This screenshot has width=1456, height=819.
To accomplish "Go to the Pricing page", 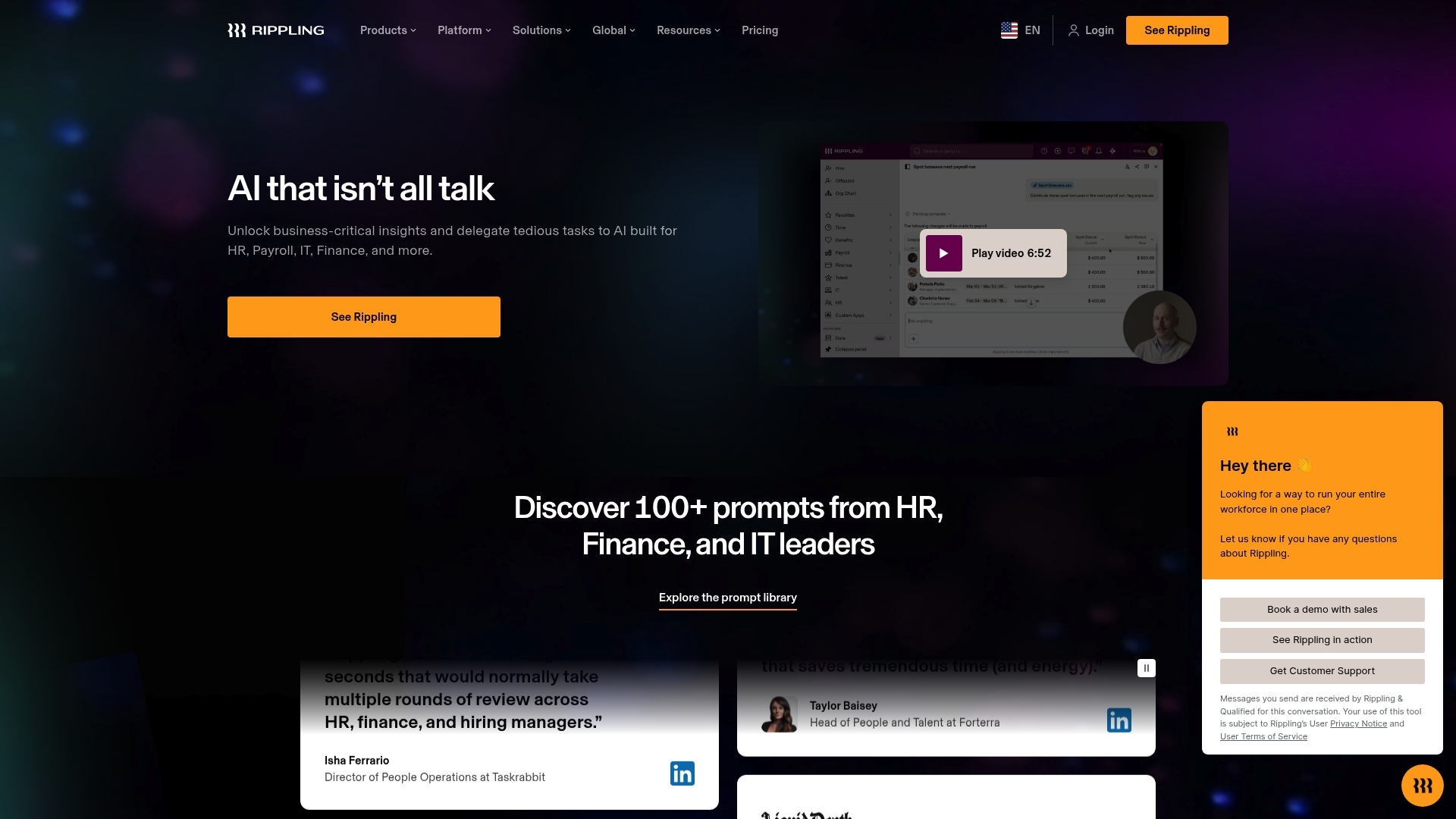I will pyautogui.click(x=760, y=30).
